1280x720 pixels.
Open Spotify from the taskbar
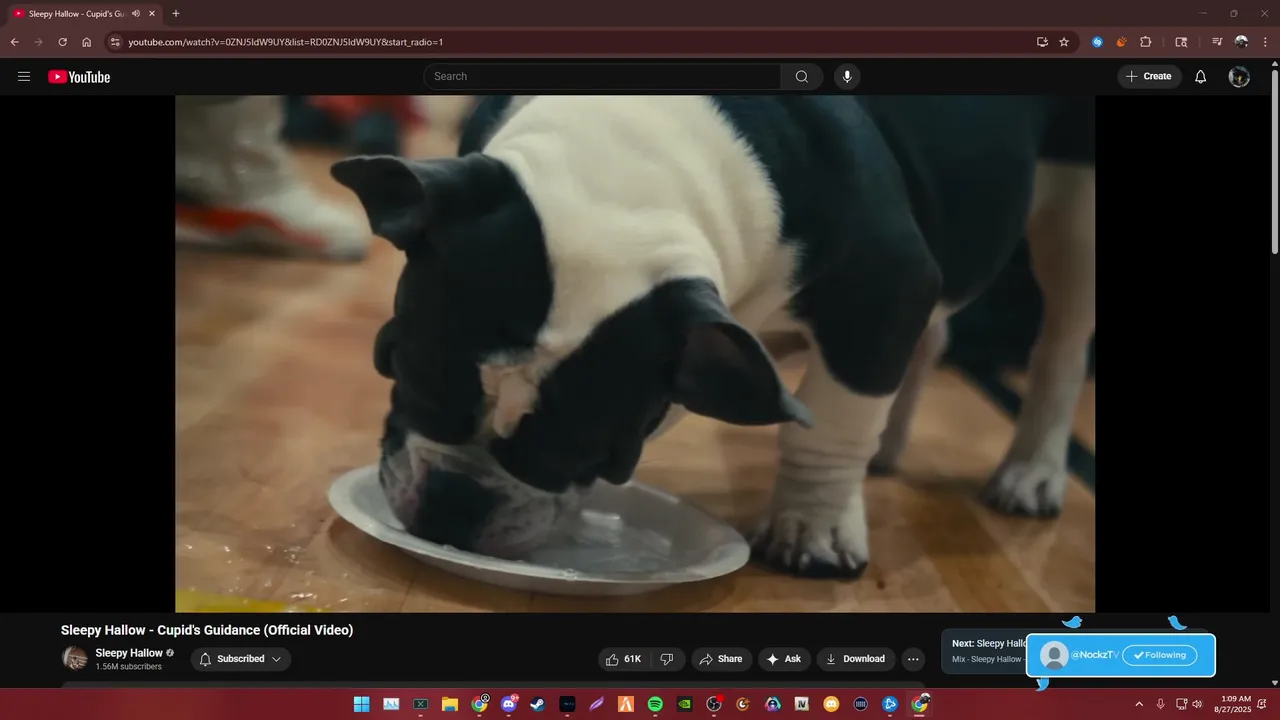[655, 704]
